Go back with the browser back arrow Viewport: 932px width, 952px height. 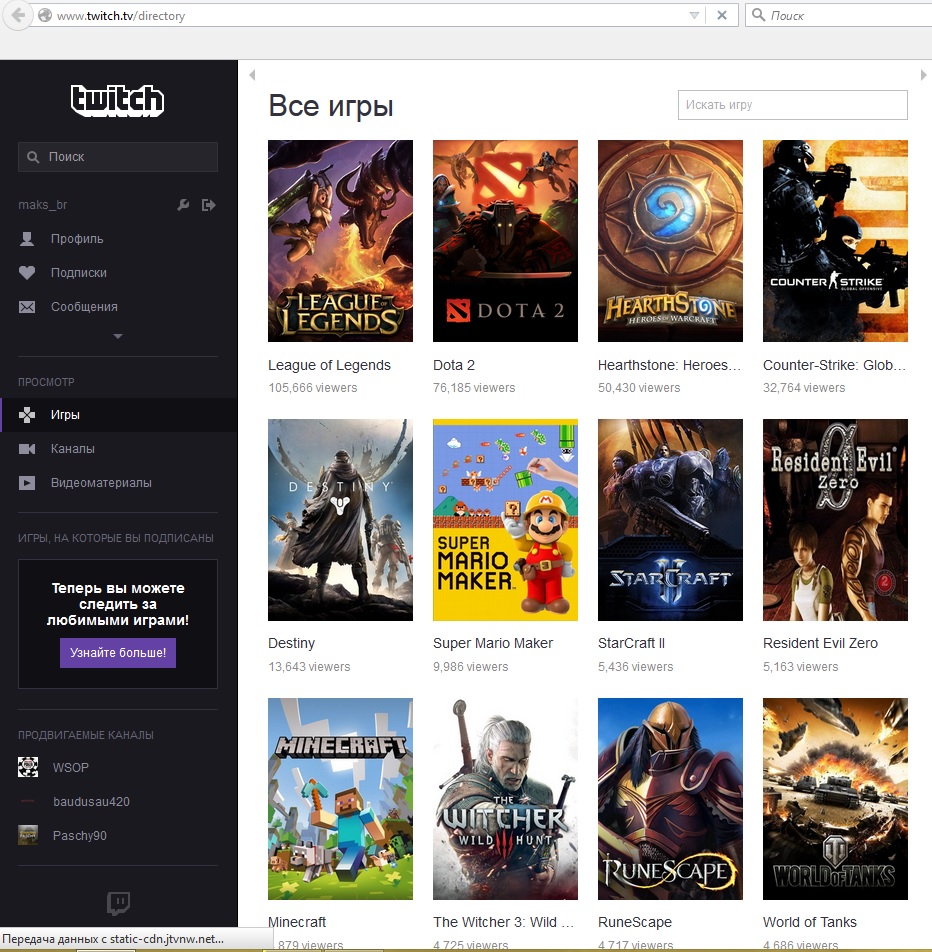click(18, 15)
